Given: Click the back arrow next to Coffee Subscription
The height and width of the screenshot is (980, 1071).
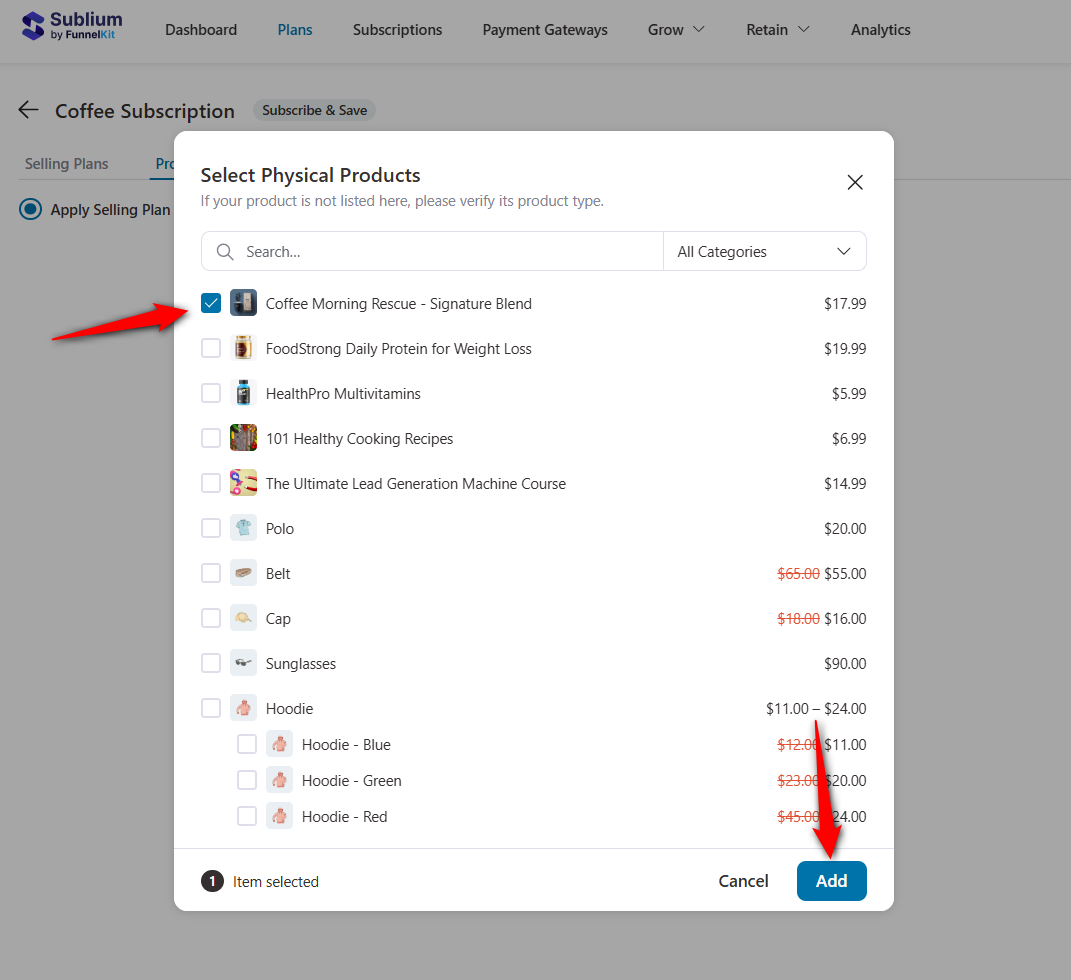Looking at the screenshot, I should click(x=27, y=110).
